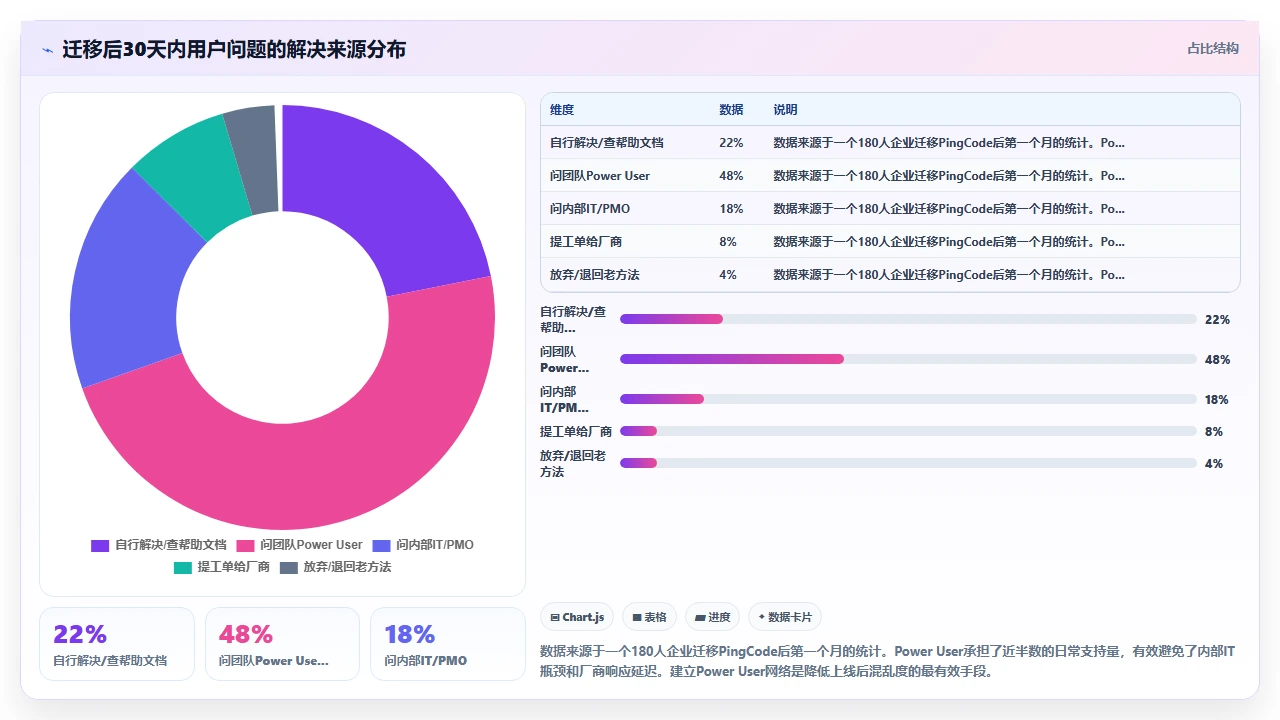Viewport: 1280px width, 720px height.
Task: Select table row 放弃/退回老方法
Action: click(890, 274)
